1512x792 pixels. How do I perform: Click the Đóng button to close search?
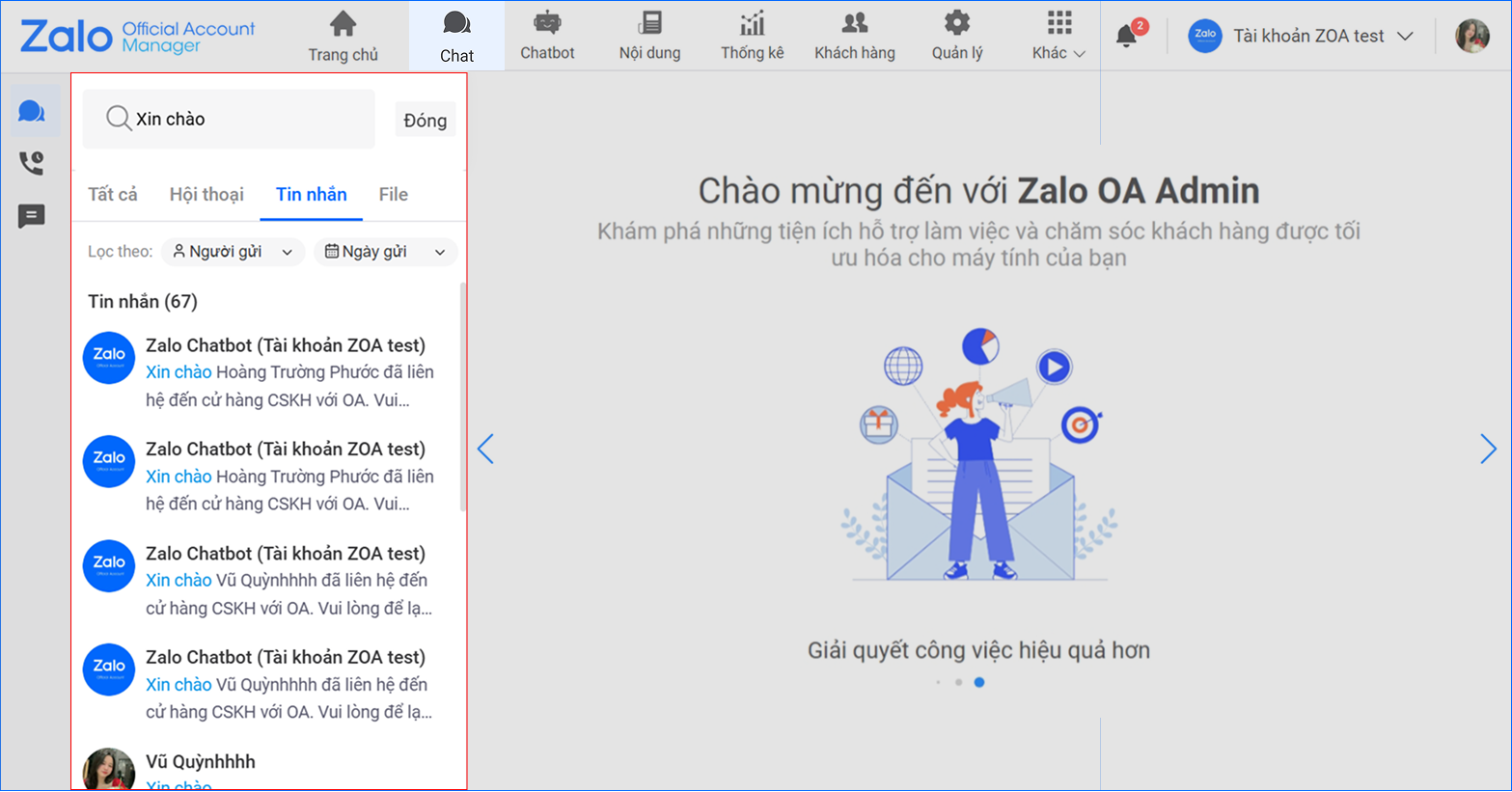click(425, 121)
